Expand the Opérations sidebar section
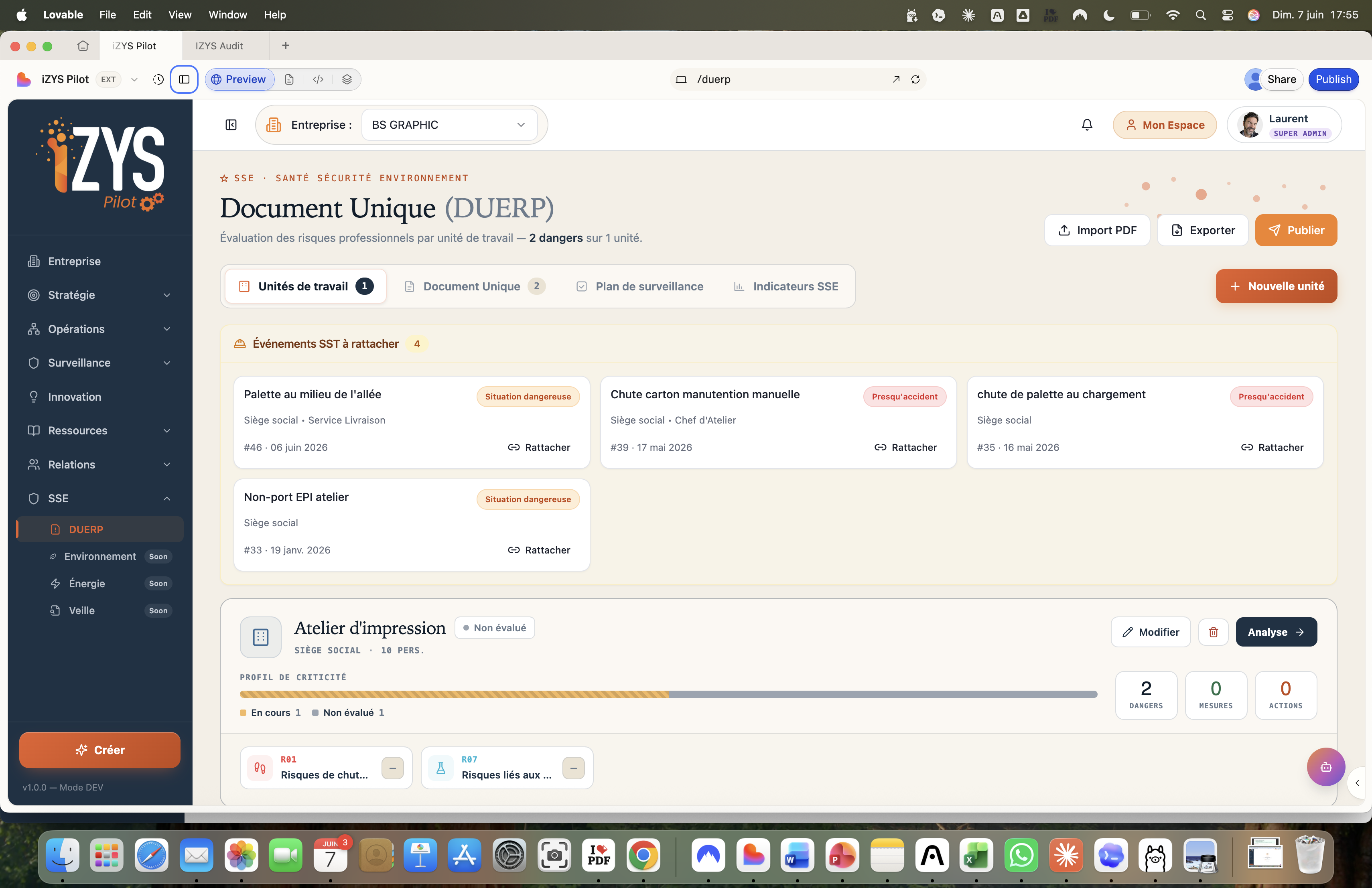The width and height of the screenshot is (1372, 888). (100, 329)
